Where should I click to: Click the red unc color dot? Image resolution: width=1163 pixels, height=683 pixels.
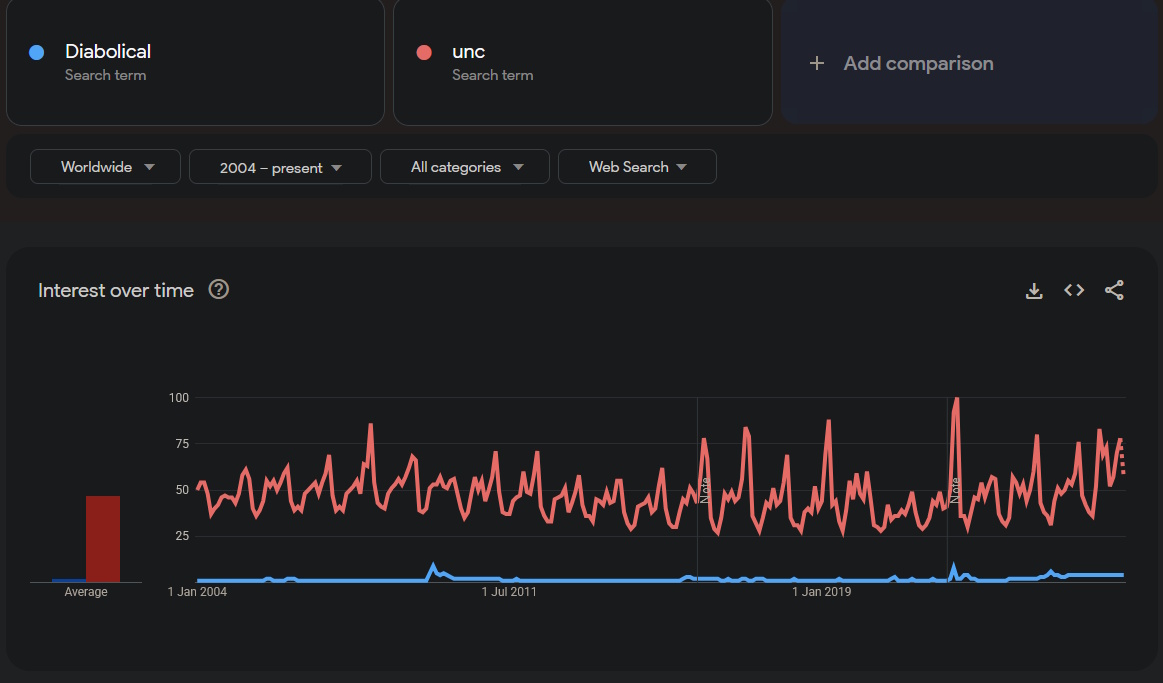coord(424,52)
